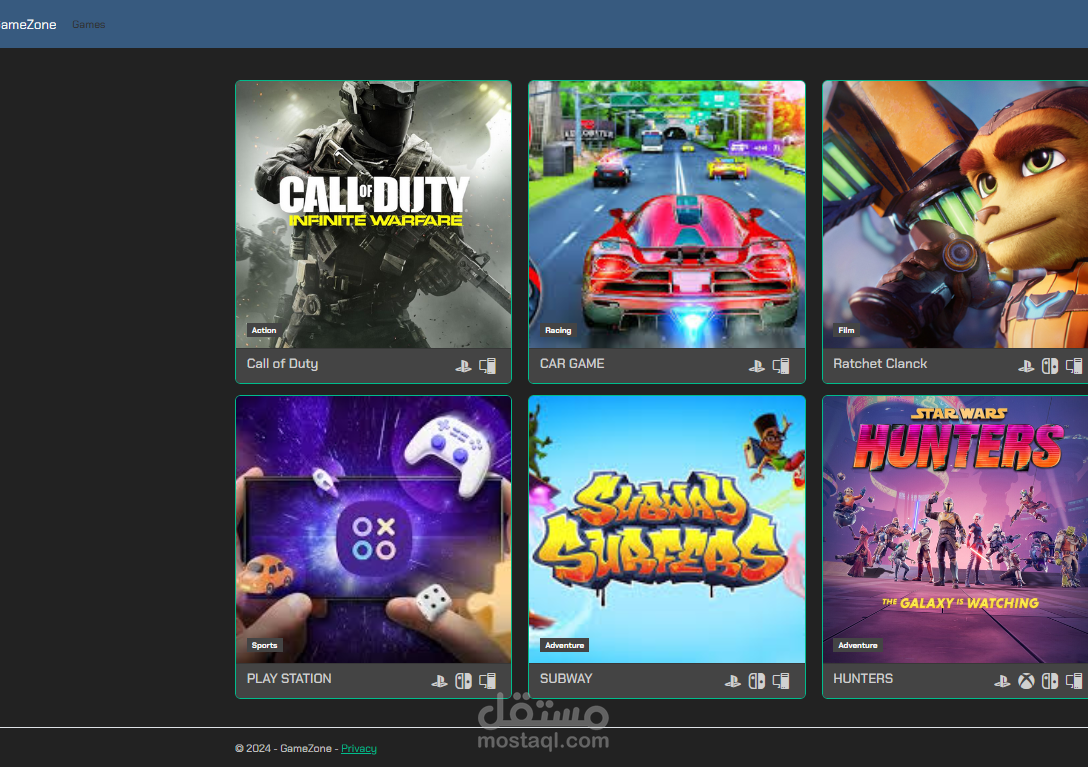Click the Adventure badge on HUNTERS card
The width and height of the screenshot is (1088, 767).
pyautogui.click(x=858, y=646)
